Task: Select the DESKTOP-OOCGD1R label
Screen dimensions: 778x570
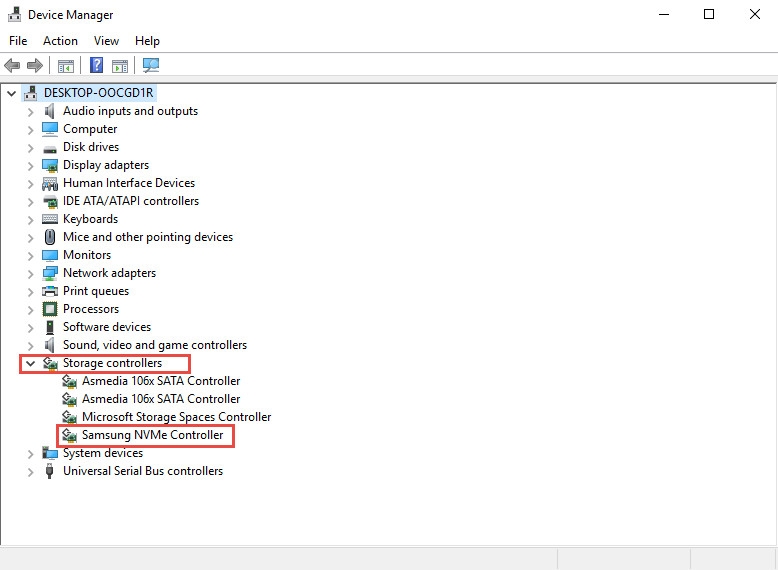Action: 98,93
